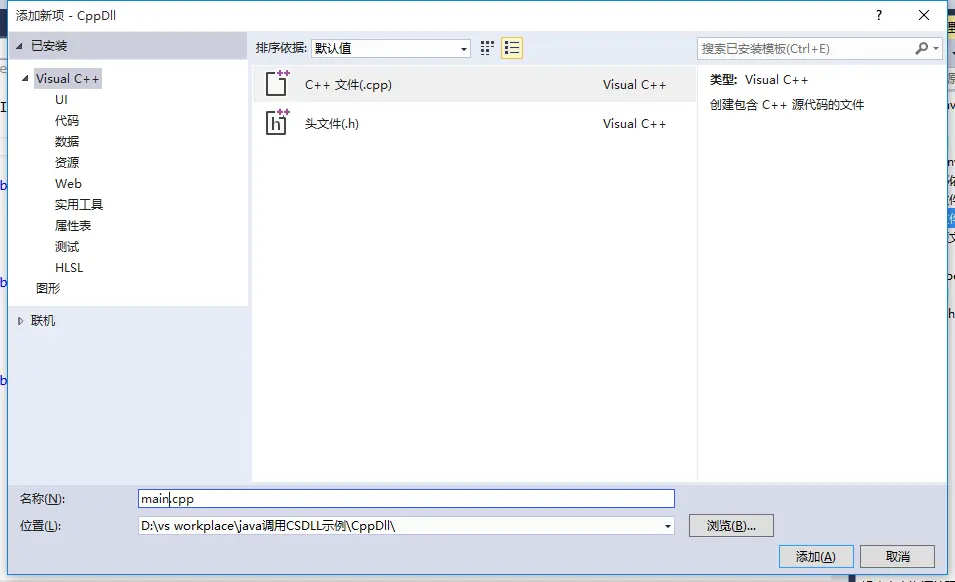
Task: Open the 位置 path dropdown arrow
Action: click(x=668, y=526)
